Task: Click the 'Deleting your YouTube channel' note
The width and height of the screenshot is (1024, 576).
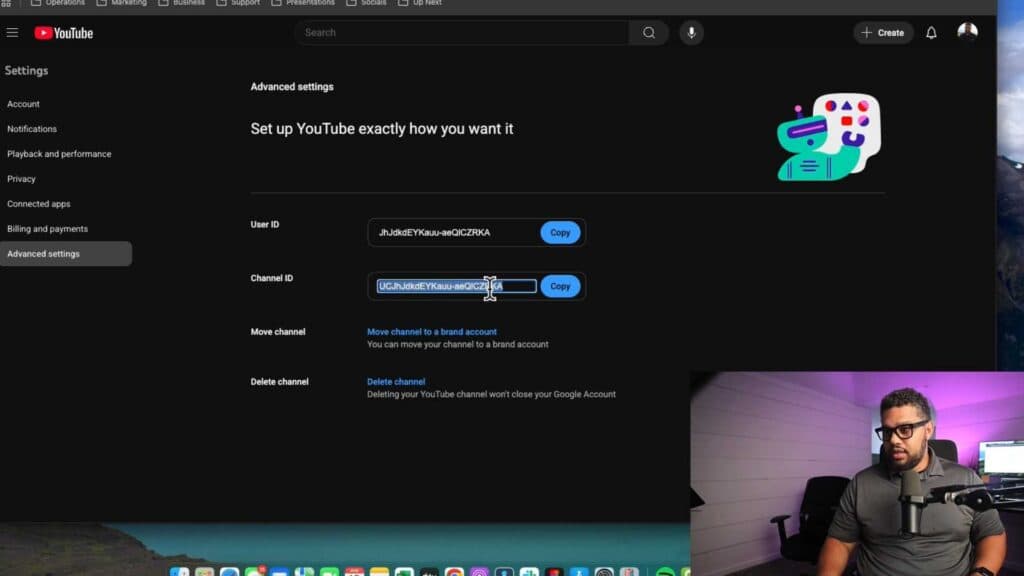Action: tap(491, 394)
